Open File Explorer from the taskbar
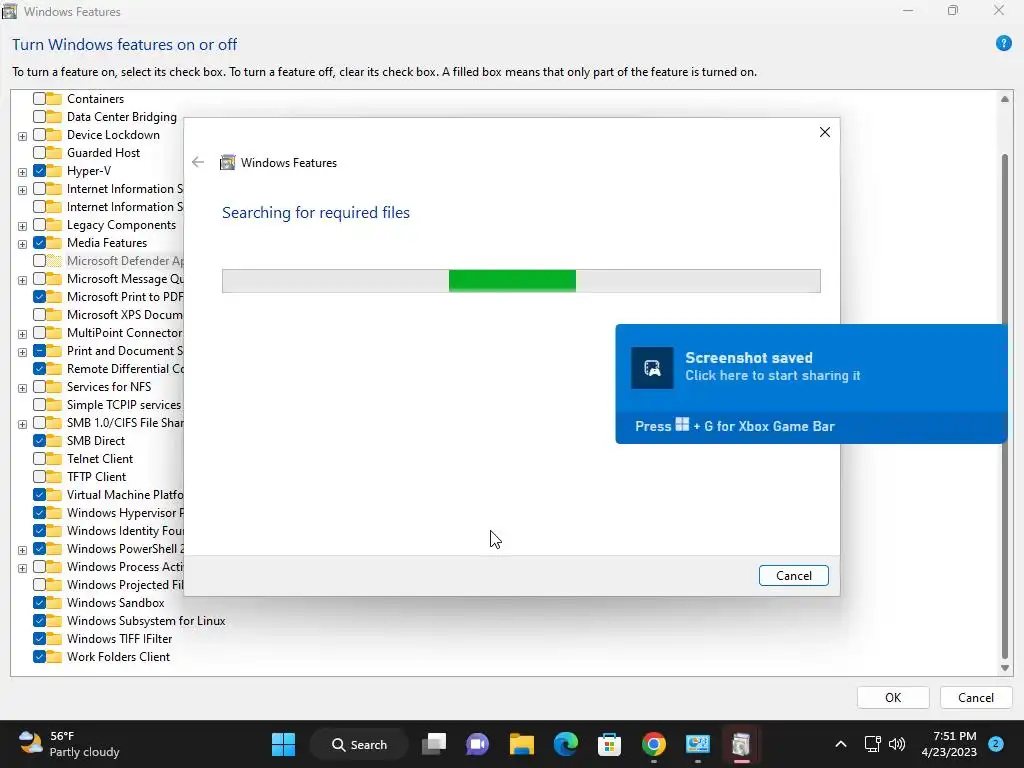This screenshot has width=1024, height=768. [x=522, y=744]
